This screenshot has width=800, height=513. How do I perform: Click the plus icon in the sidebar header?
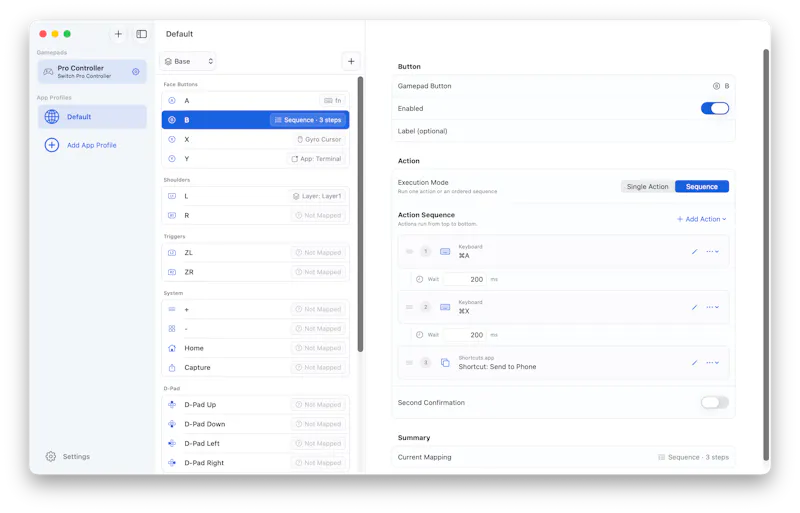(118, 34)
